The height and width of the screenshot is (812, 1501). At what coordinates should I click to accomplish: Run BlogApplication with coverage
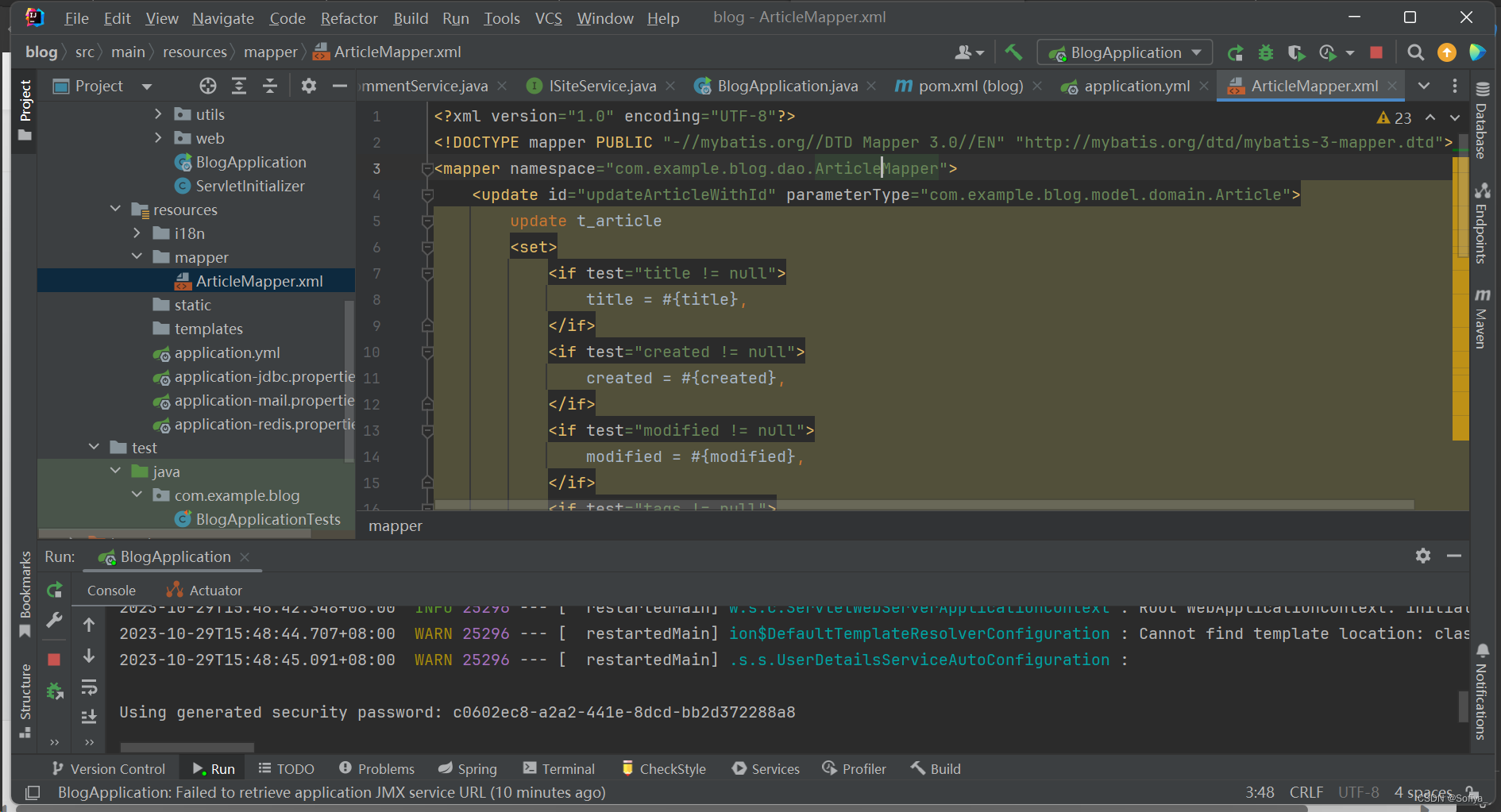pyautogui.click(x=1296, y=52)
